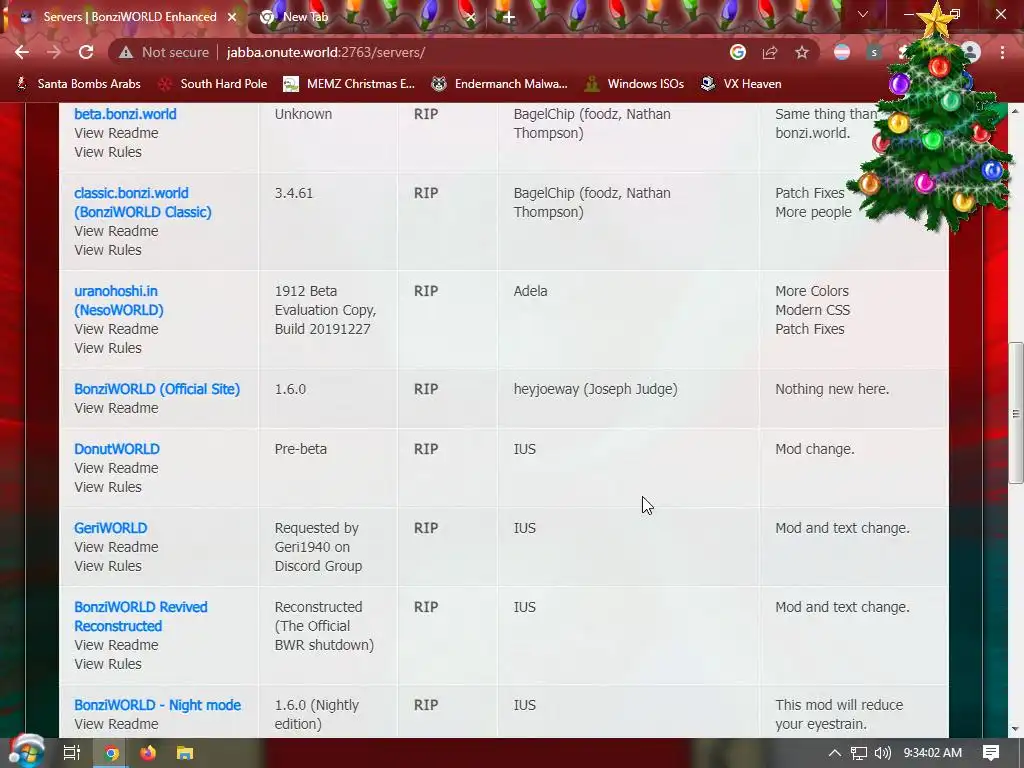Open the GeriWORLD server link
Screen dimensions: 1024x768
pyautogui.click(x=110, y=528)
